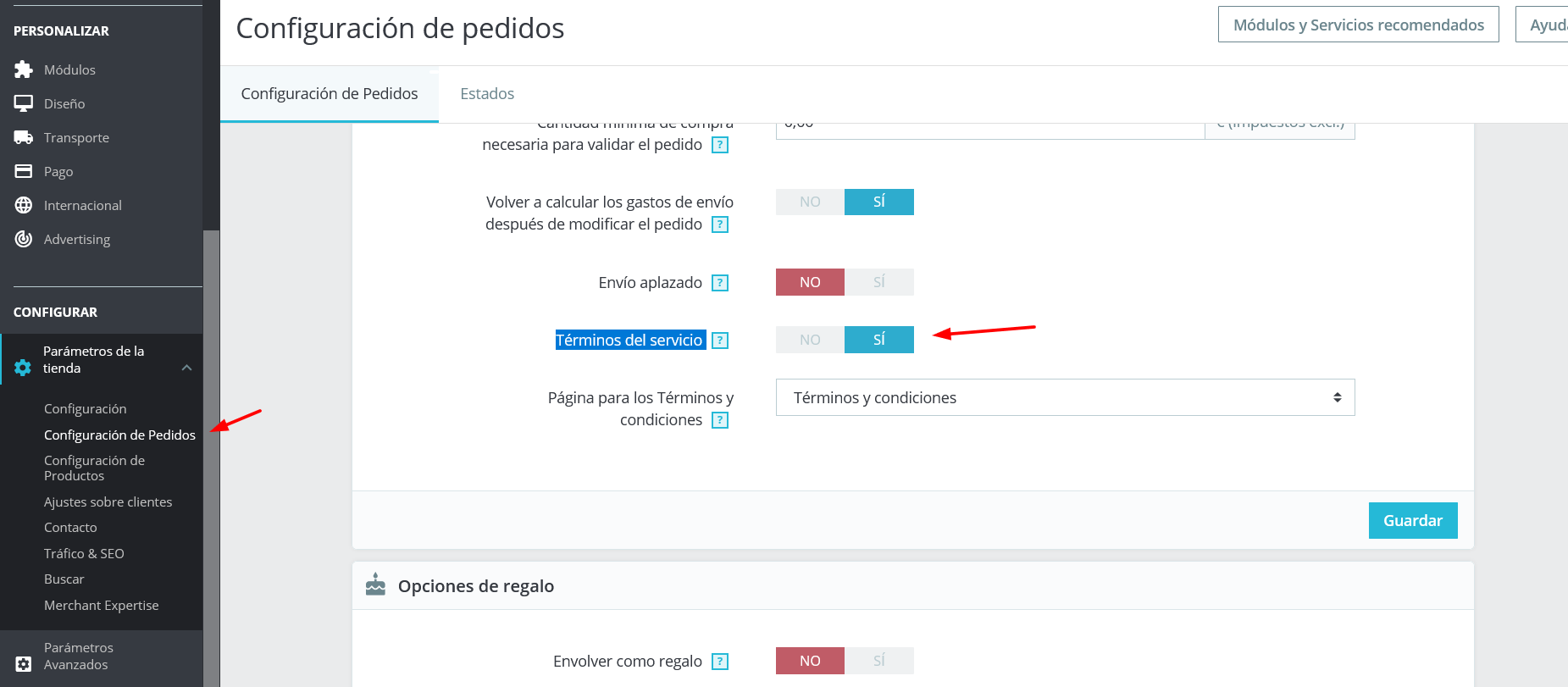Switch to the Estados tab

pyautogui.click(x=487, y=94)
